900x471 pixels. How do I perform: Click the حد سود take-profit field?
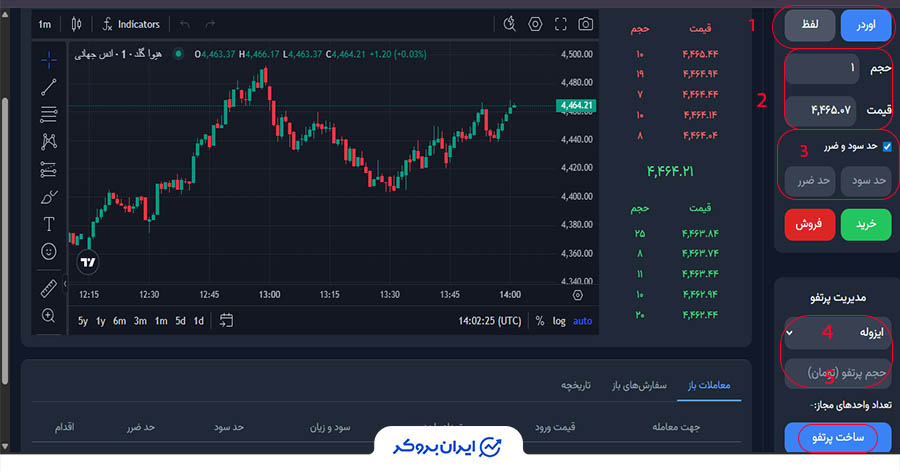point(866,181)
